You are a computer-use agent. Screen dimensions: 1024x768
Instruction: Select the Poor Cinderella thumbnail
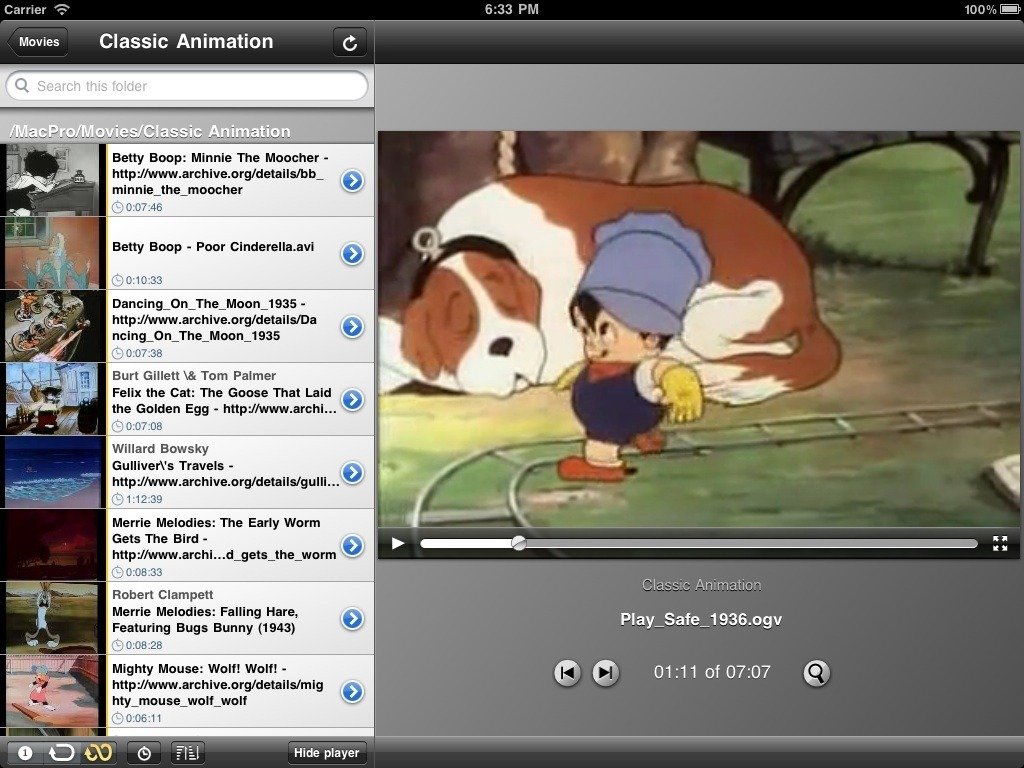point(52,253)
